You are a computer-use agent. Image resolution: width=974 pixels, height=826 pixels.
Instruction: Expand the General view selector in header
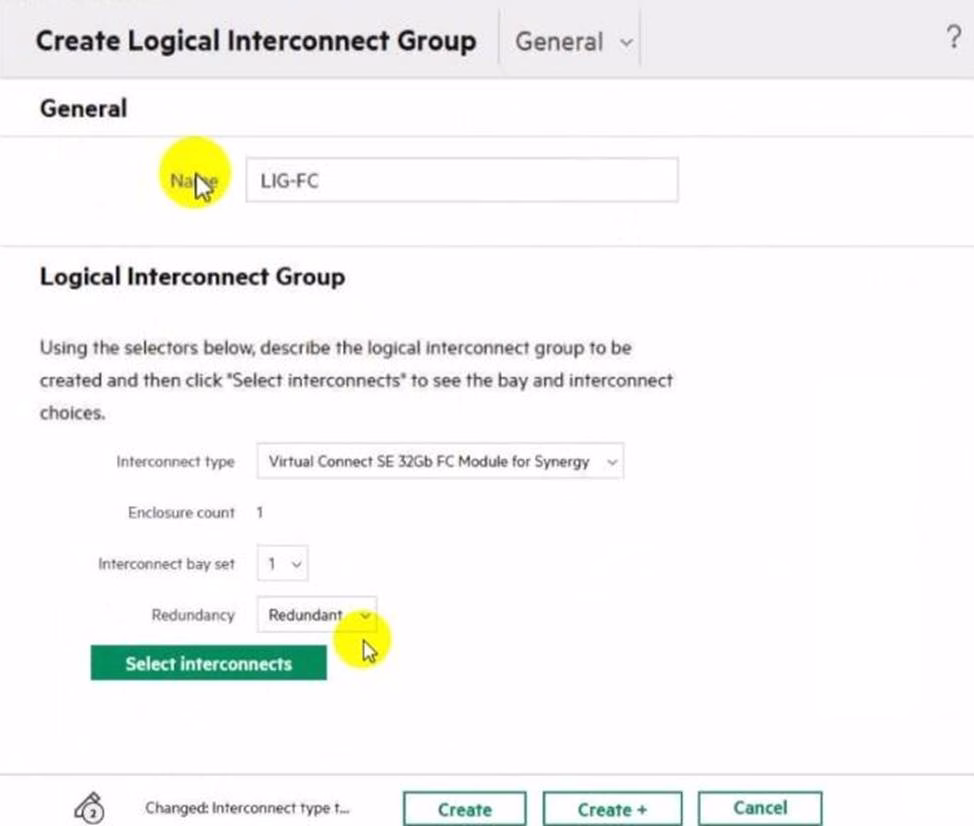pos(573,42)
